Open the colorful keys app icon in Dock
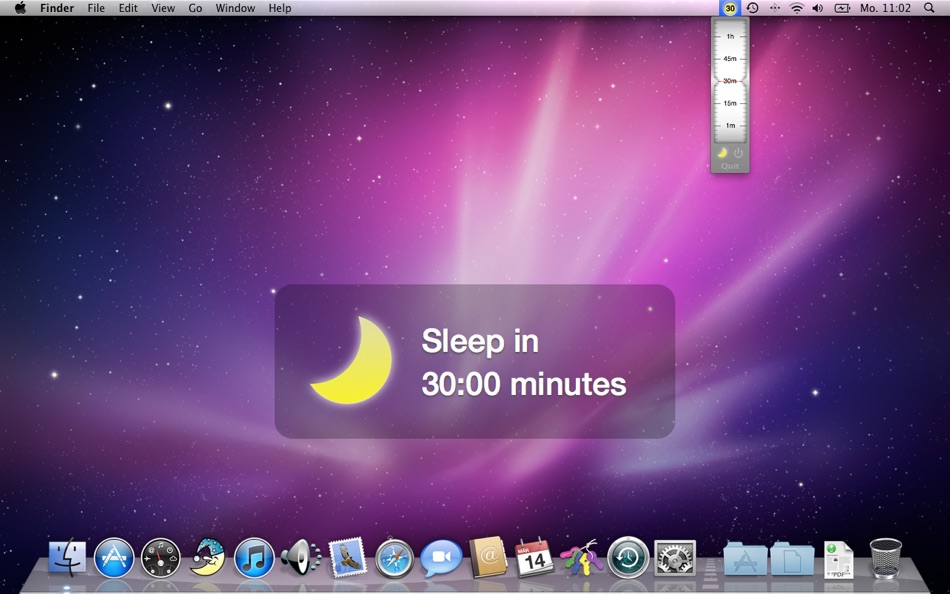Viewport: 950px width, 594px height. (x=581, y=558)
